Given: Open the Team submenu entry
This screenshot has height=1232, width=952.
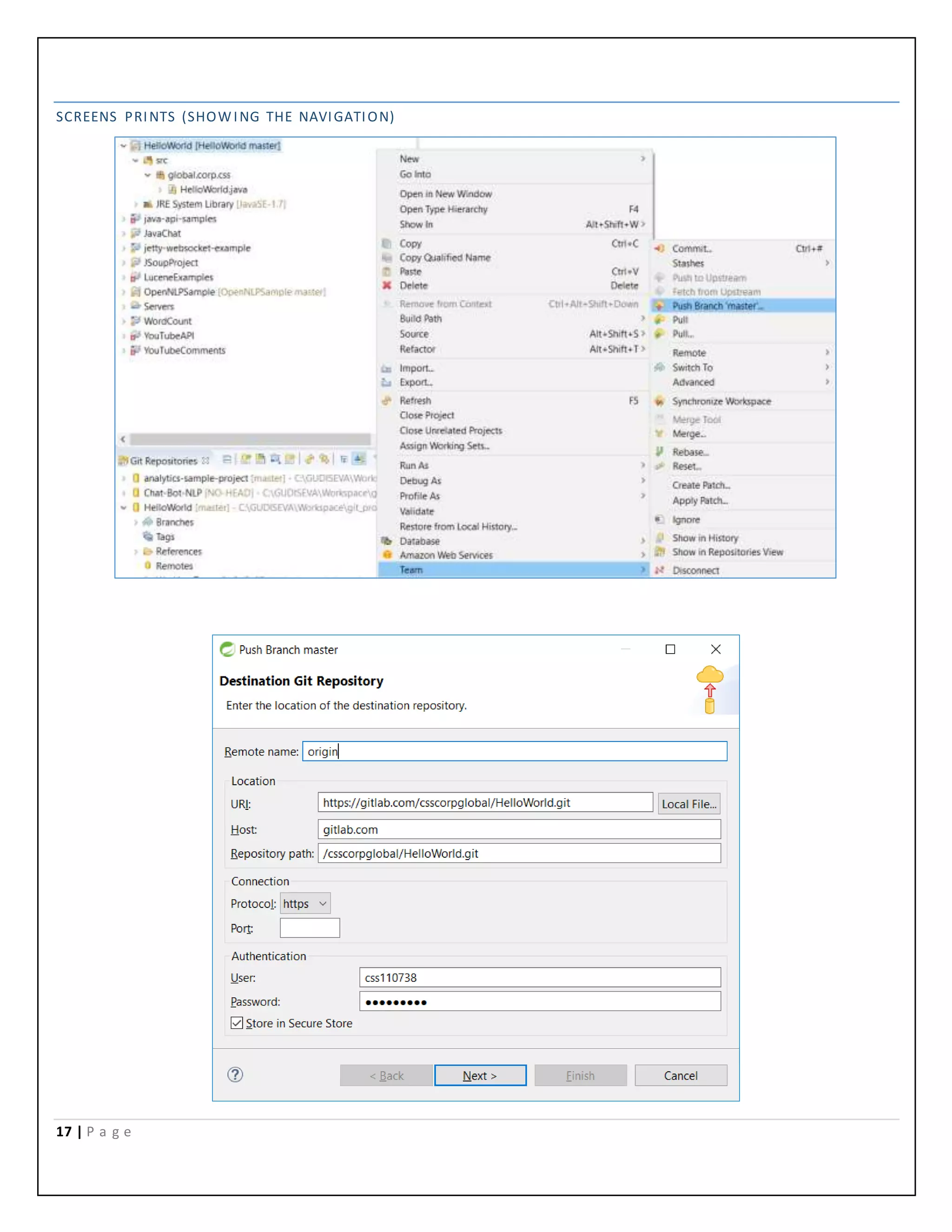Looking at the screenshot, I should coord(412,570).
